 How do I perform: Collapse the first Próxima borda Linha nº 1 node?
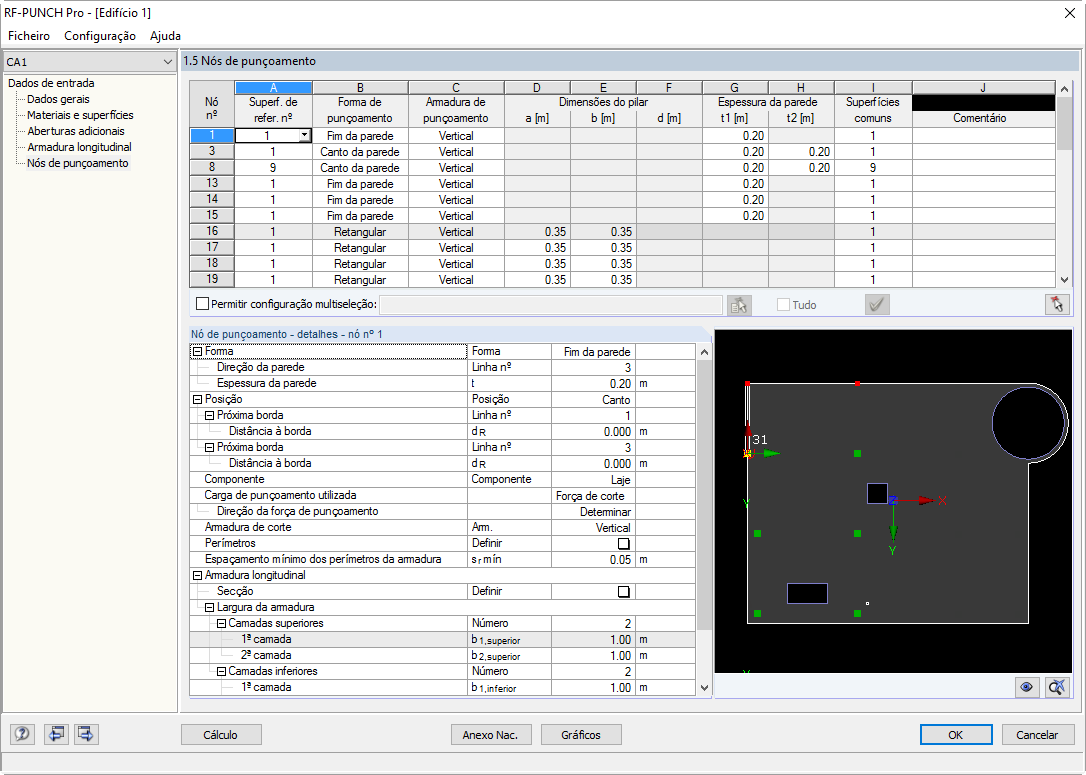[x=209, y=416]
